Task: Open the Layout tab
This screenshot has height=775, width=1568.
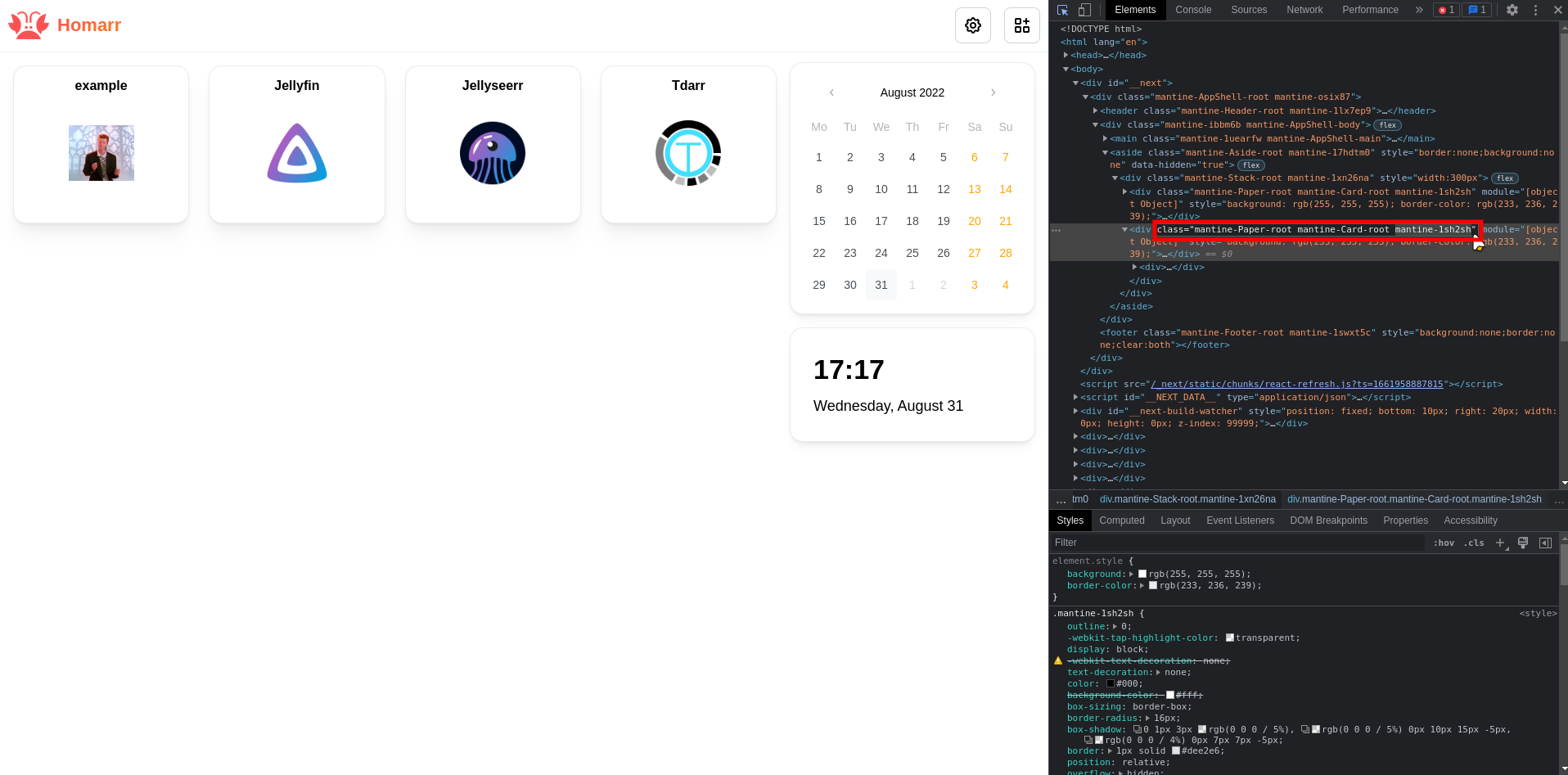Action: pyautogui.click(x=1175, y=520)
